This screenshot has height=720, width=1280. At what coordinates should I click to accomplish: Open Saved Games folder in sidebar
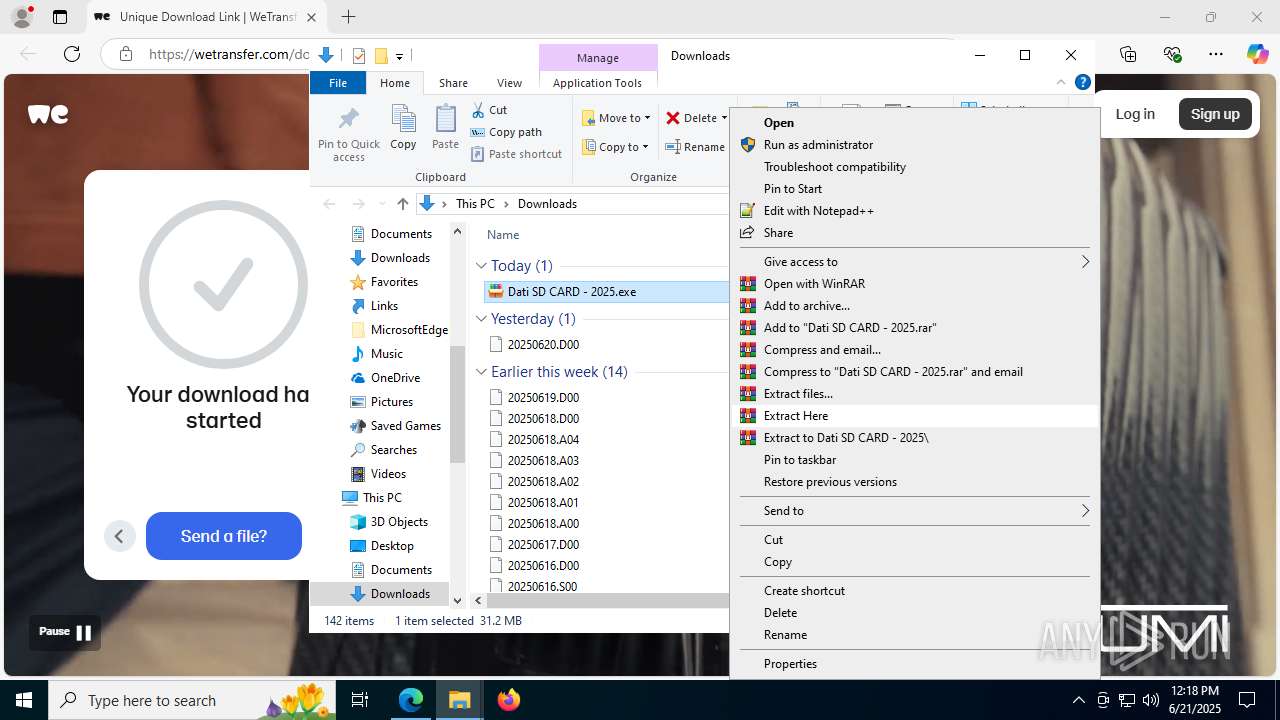coord(405,426)
